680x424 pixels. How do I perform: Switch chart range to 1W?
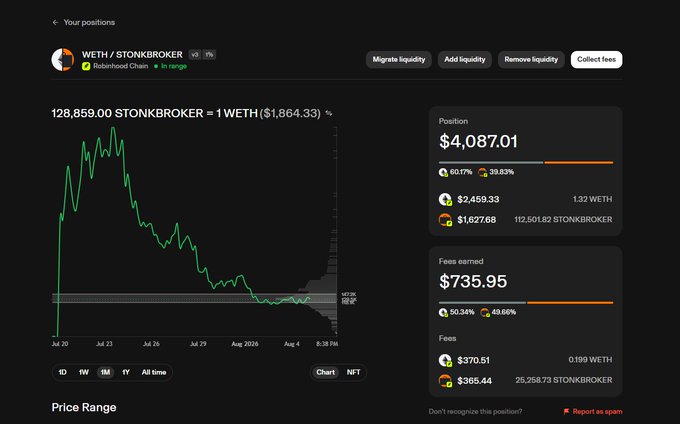(x=84, y=372)
